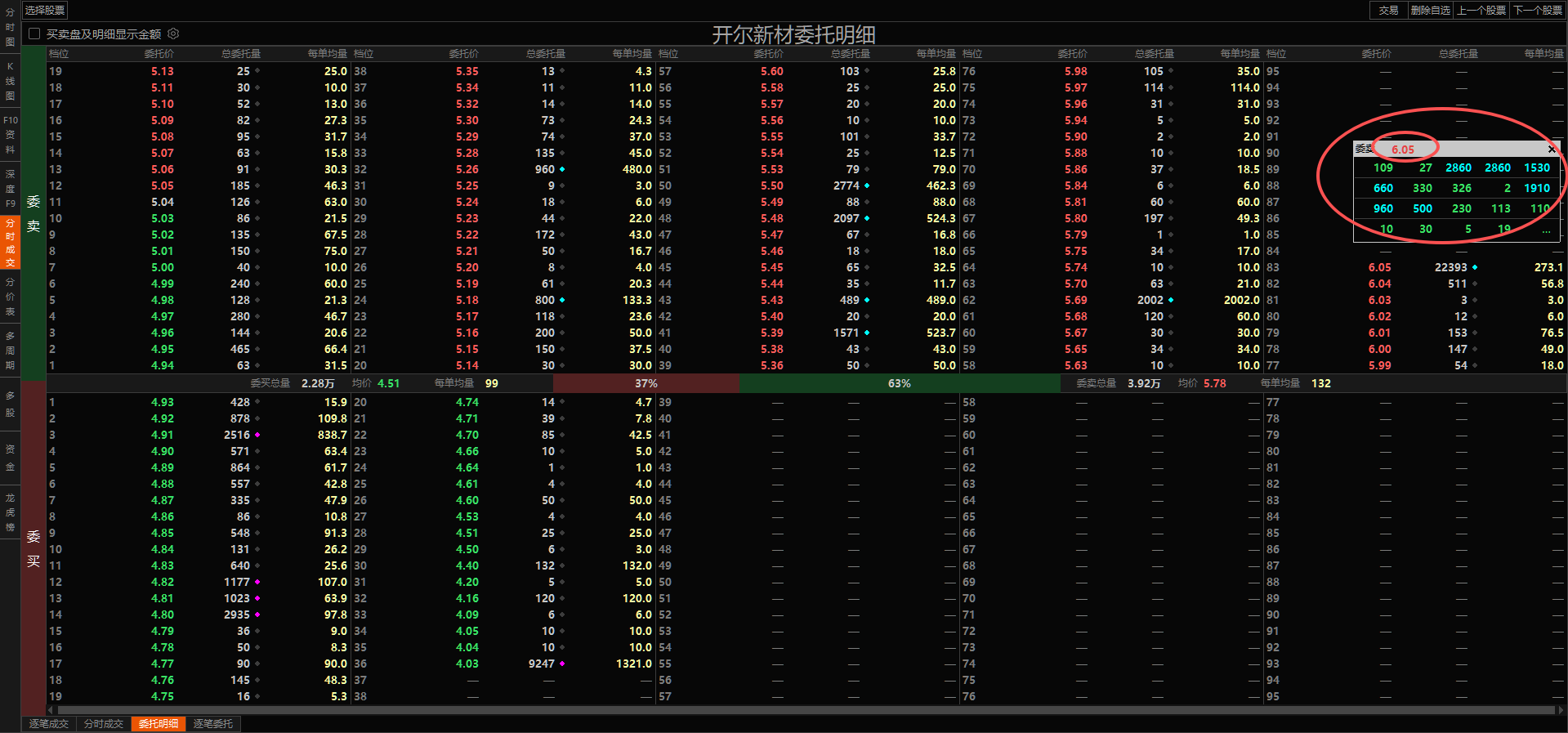Image resolution: width=1568 pixels, height=733 pixels.
Task: Click the magenta diamond beside 1023 at 4.81
Action: (257, 598)
